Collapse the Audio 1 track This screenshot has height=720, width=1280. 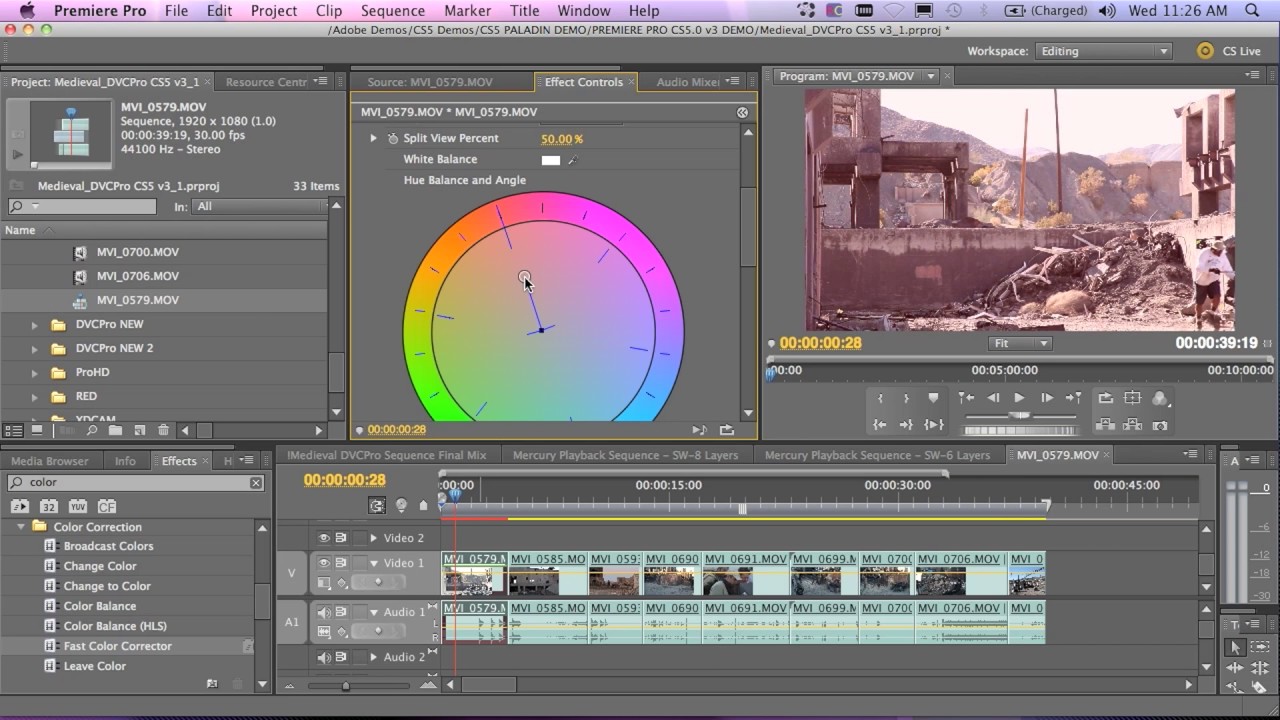click(x=374, y=612)
